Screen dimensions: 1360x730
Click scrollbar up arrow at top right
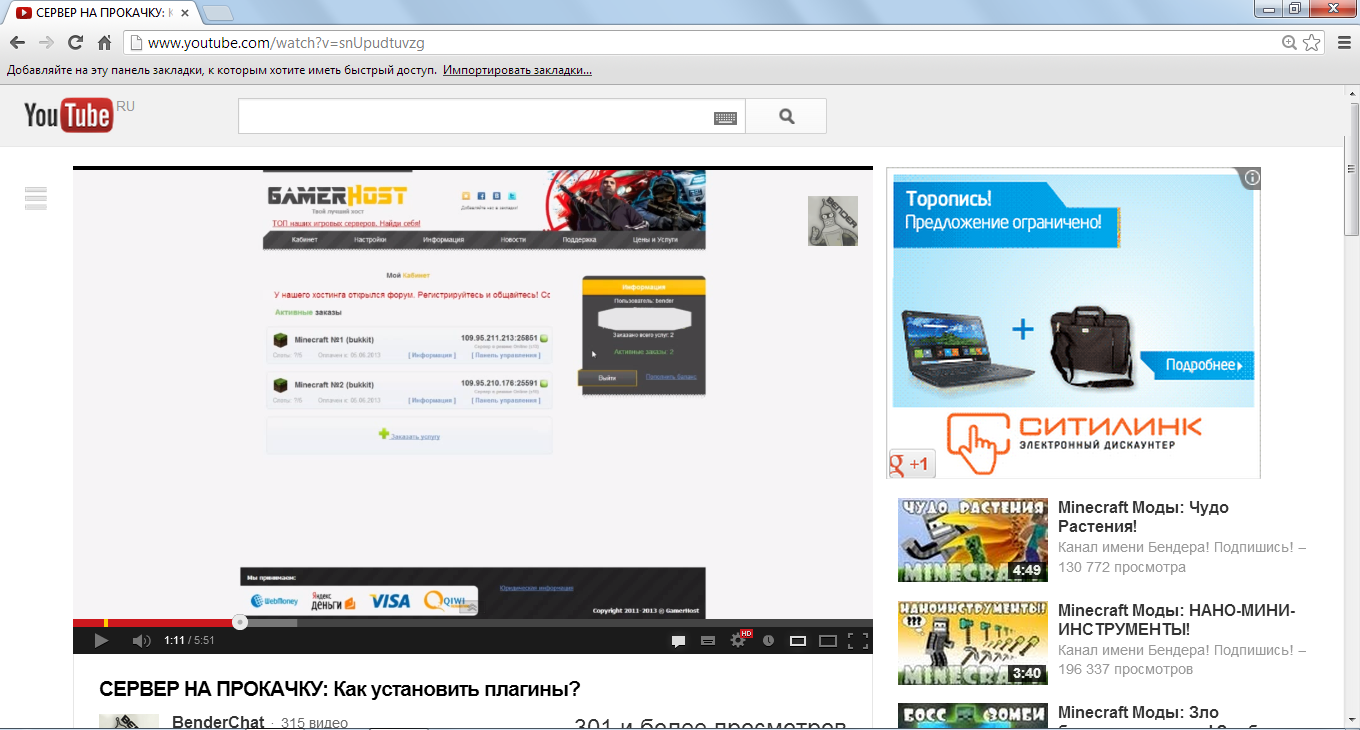click(x=1351, y=94)
